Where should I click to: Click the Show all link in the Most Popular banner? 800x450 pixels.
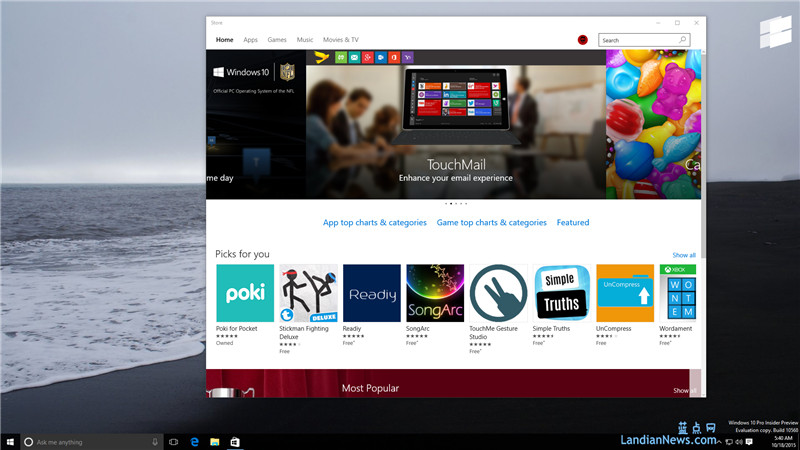[x=684, y=390]
